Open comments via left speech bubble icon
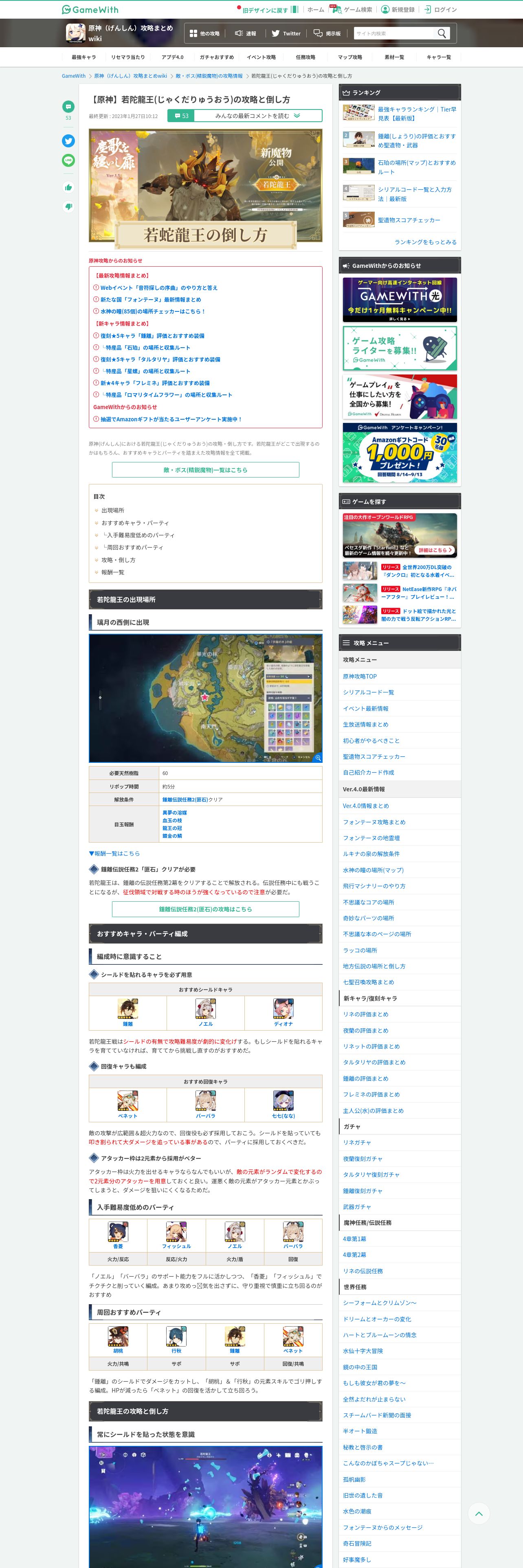523x1568 pixels. pos(68,107)
